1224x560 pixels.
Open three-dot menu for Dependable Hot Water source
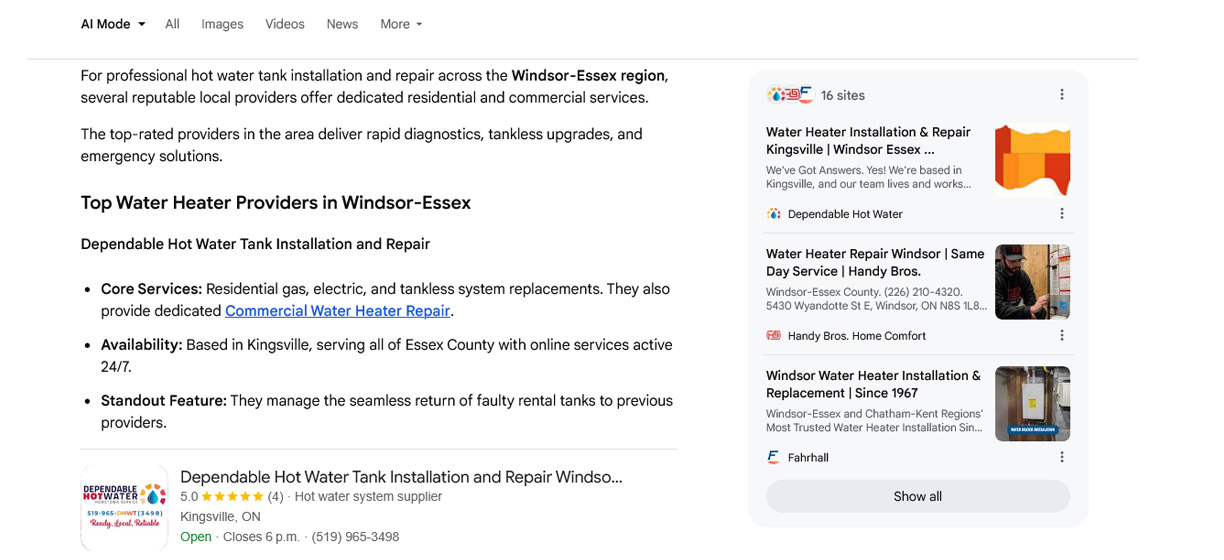(1061, 214)
